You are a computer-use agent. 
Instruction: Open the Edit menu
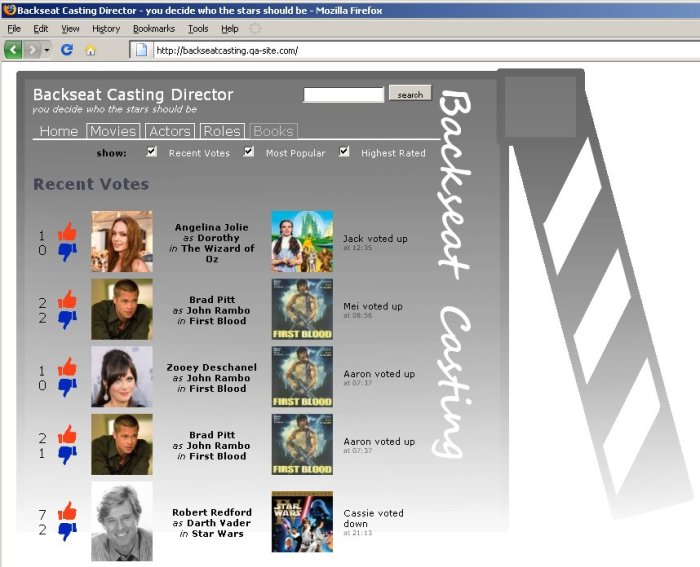[41, 29]
